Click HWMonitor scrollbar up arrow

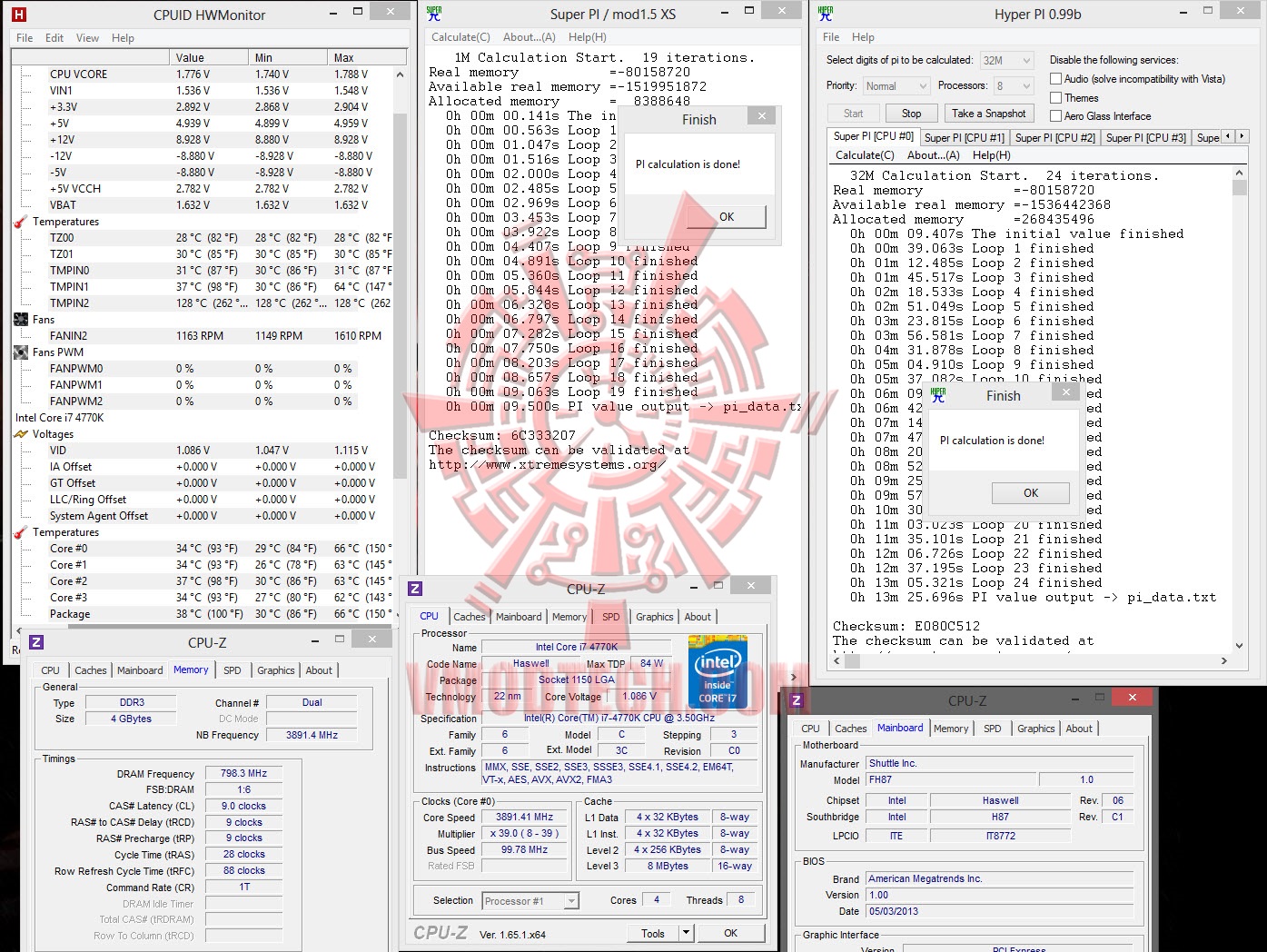click(400, 74)
